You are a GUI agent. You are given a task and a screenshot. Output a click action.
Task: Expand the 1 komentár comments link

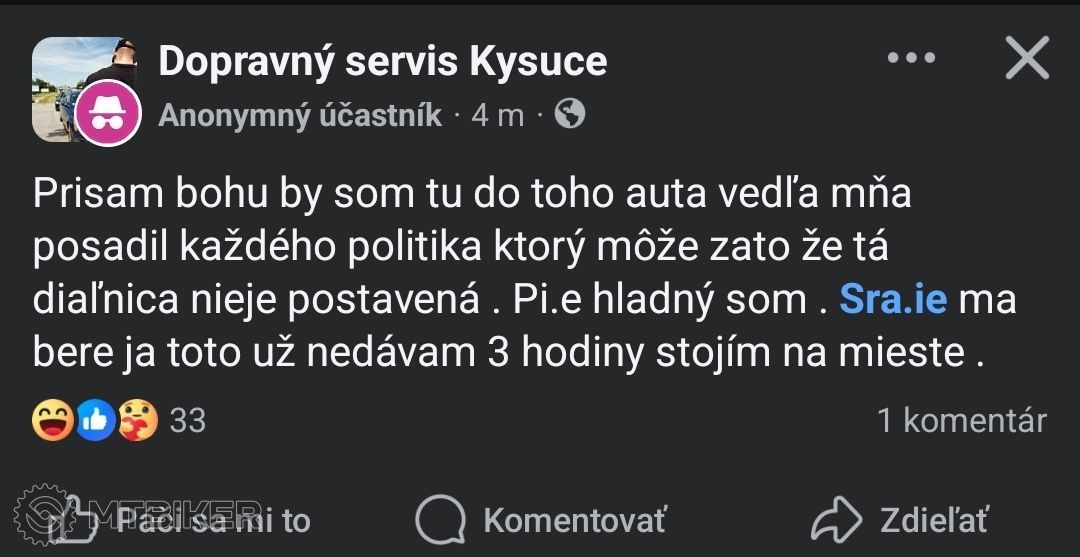[x=962, y=421]
